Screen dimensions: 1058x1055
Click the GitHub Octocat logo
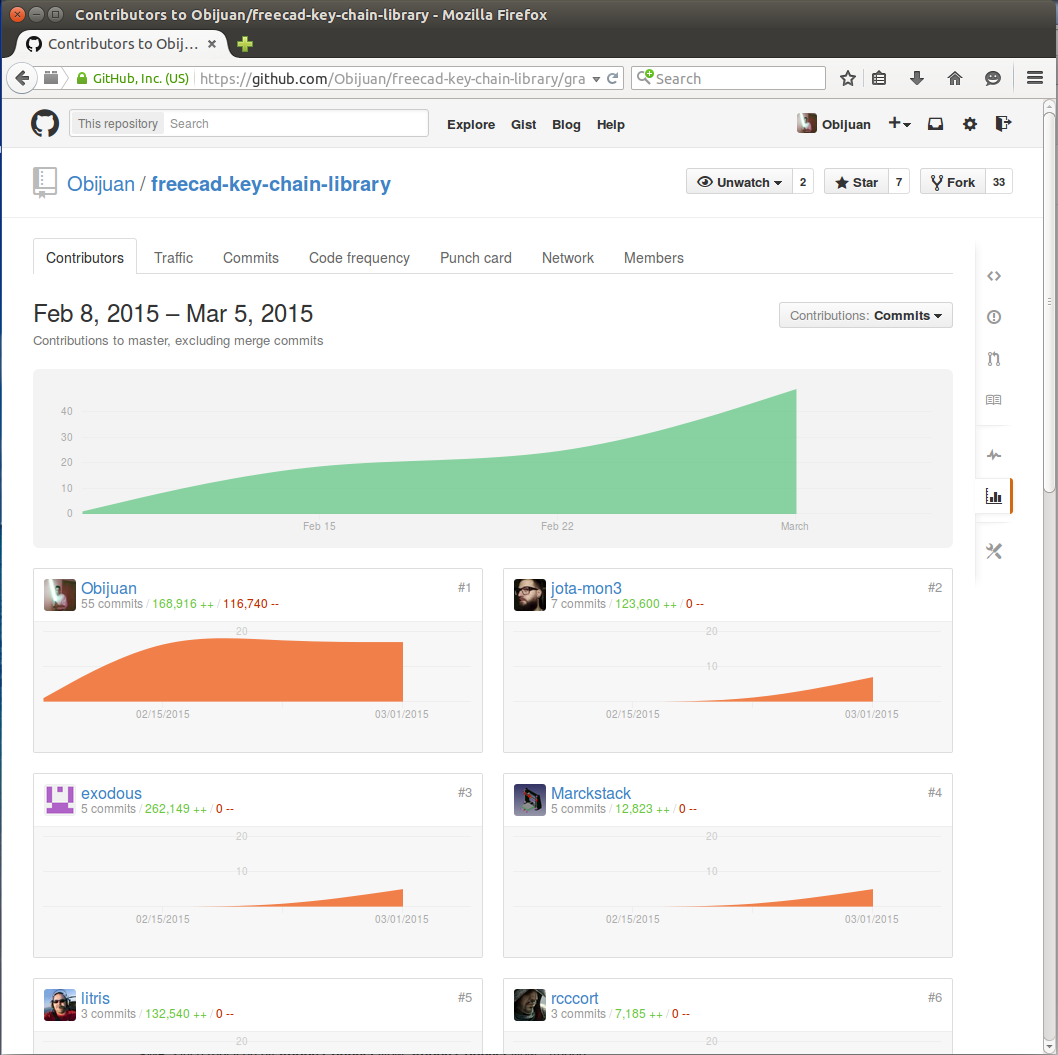pos(45,124)
